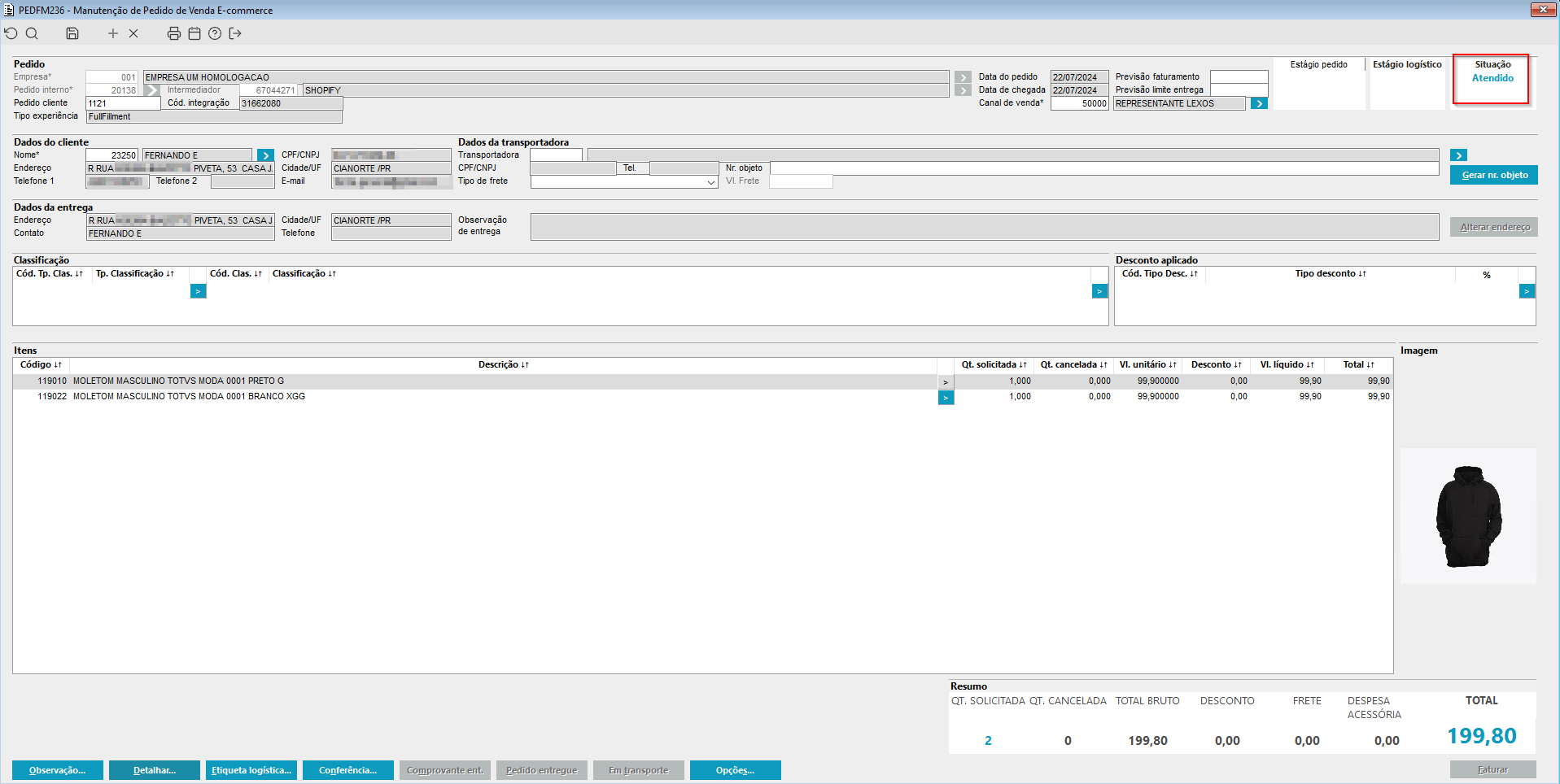The height and width of the screenshot is (784, 1560).
Task: Save using the floppy disk icon
Action: (72, 33)
